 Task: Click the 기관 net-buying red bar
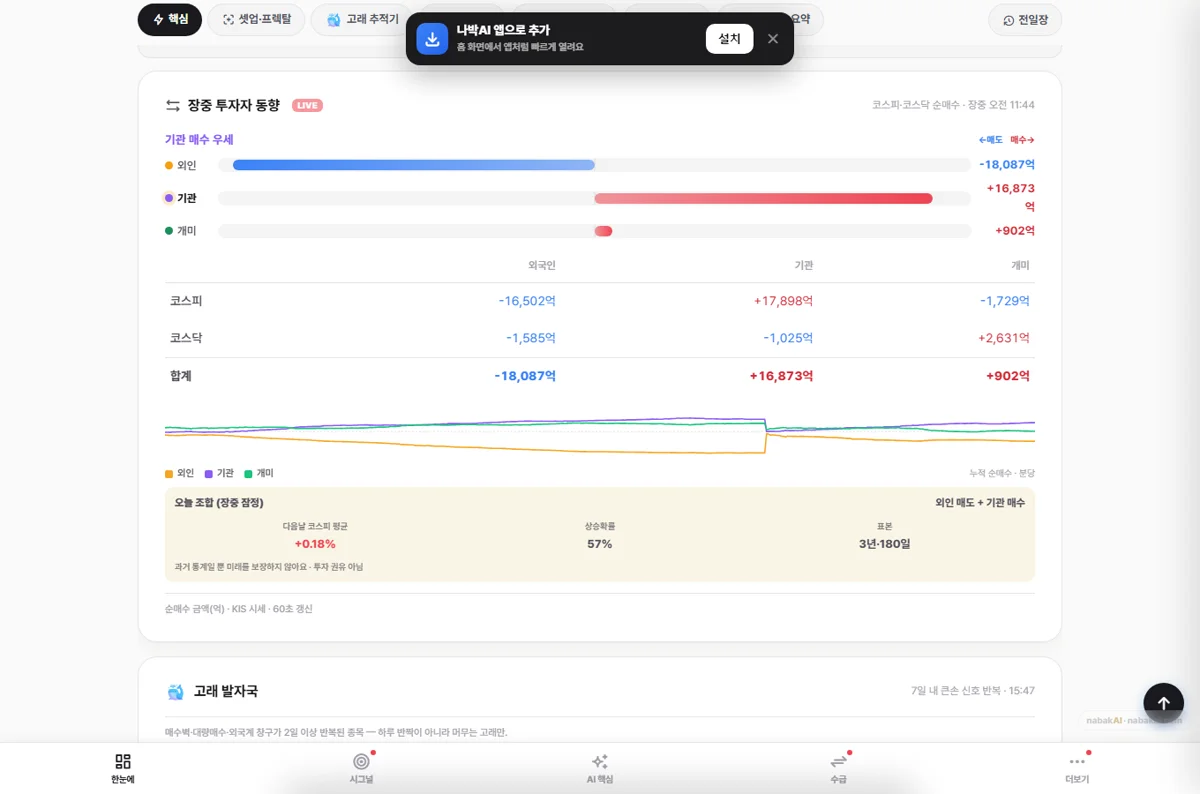(763, 198)
